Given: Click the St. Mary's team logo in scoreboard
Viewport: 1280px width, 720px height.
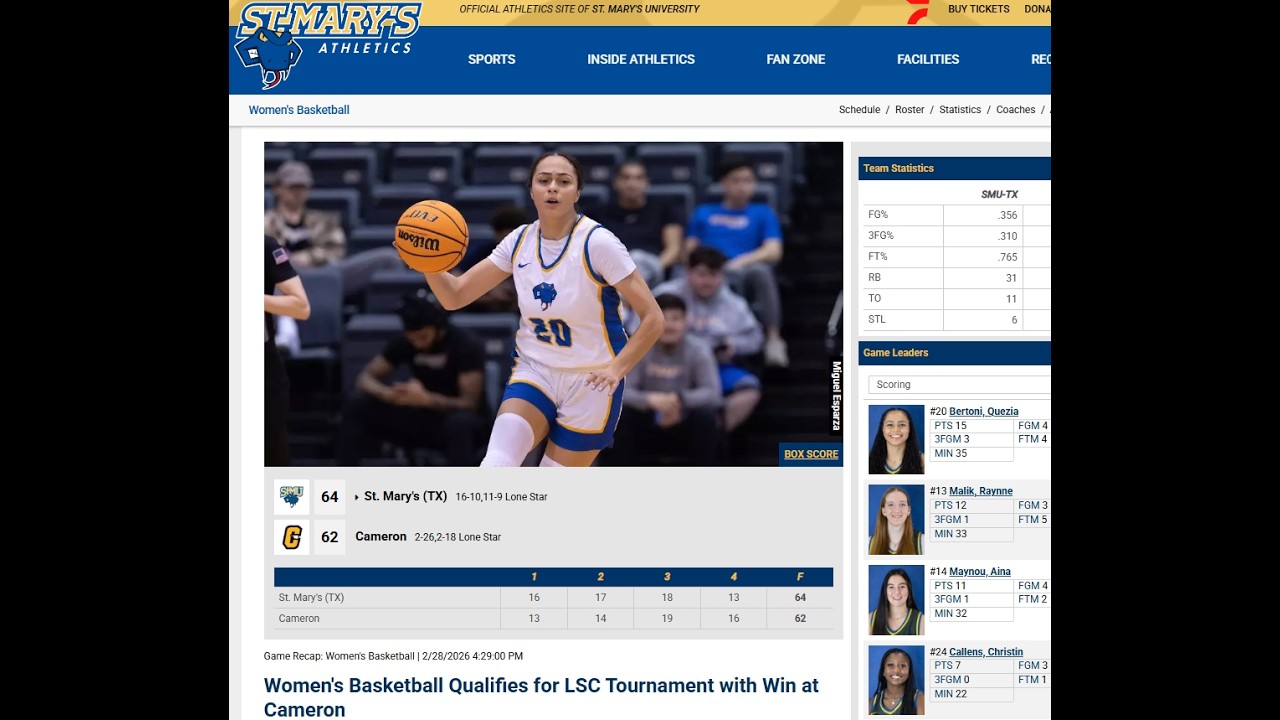Looking at the screenshot, I should click(x=291, y=496).
